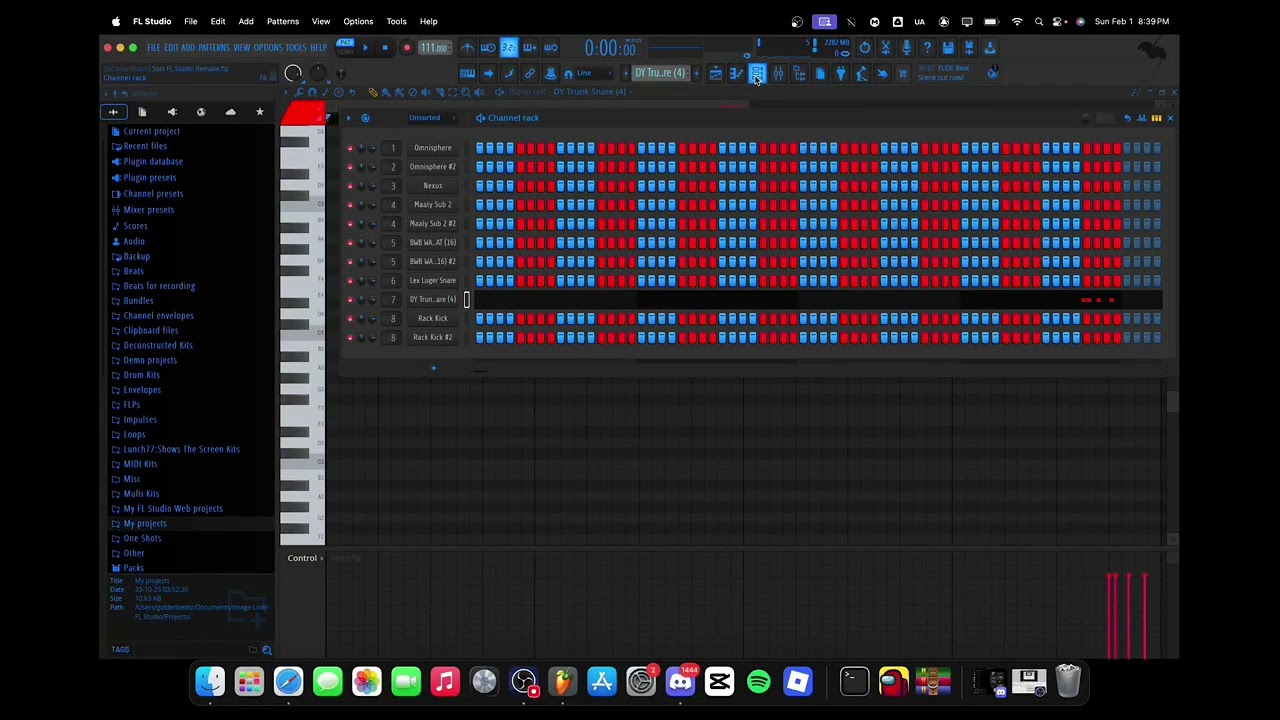Open the Playlist window icon
1280x720 pixels.
click(715, 73)
